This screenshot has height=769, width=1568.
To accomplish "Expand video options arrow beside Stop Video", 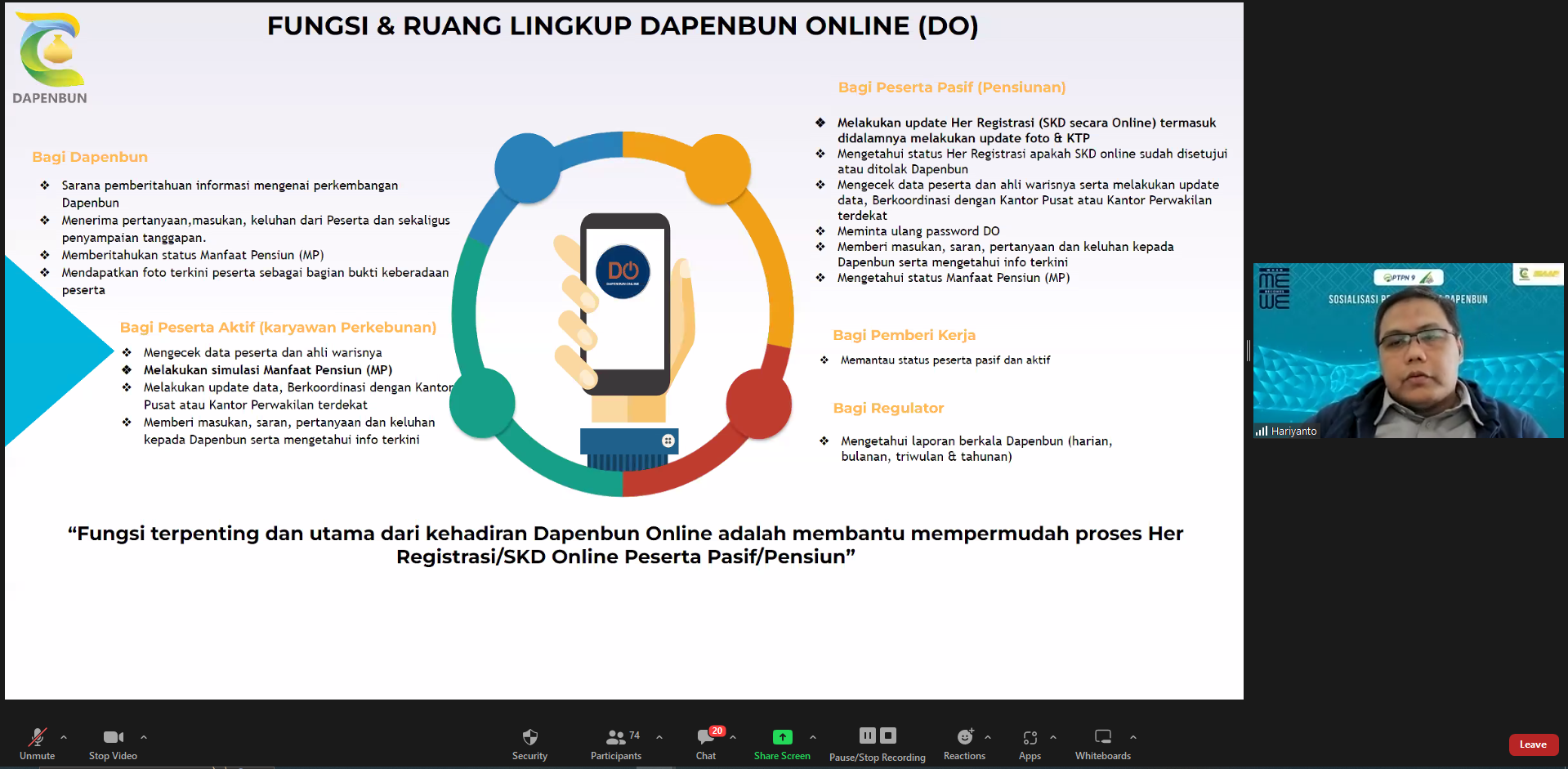I will pos(144,737).
